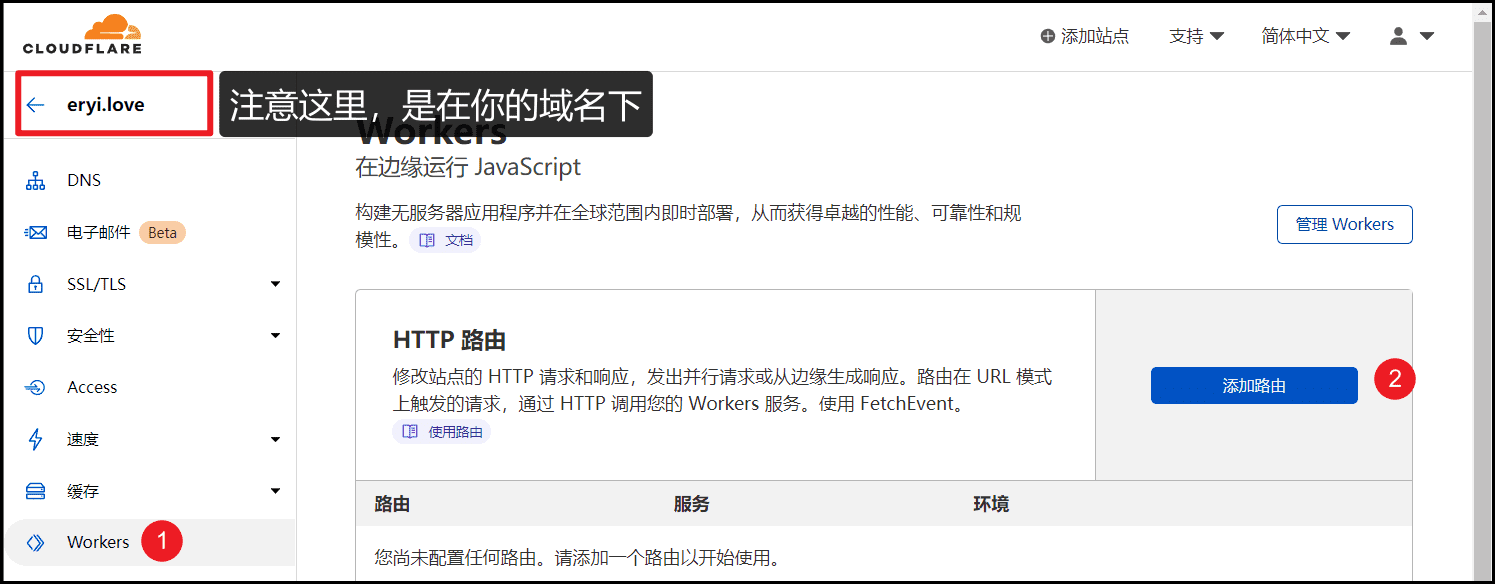Click the HTTP 路由 heading
The height and width of the screenshot is (584, 1495).
[449, 340]
